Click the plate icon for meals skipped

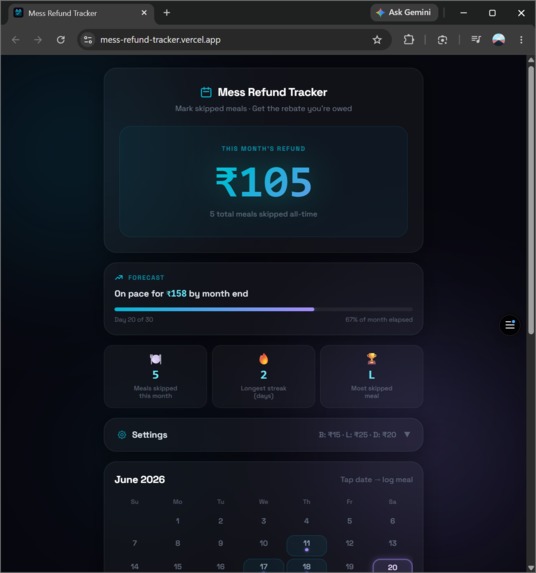[156, 359]
